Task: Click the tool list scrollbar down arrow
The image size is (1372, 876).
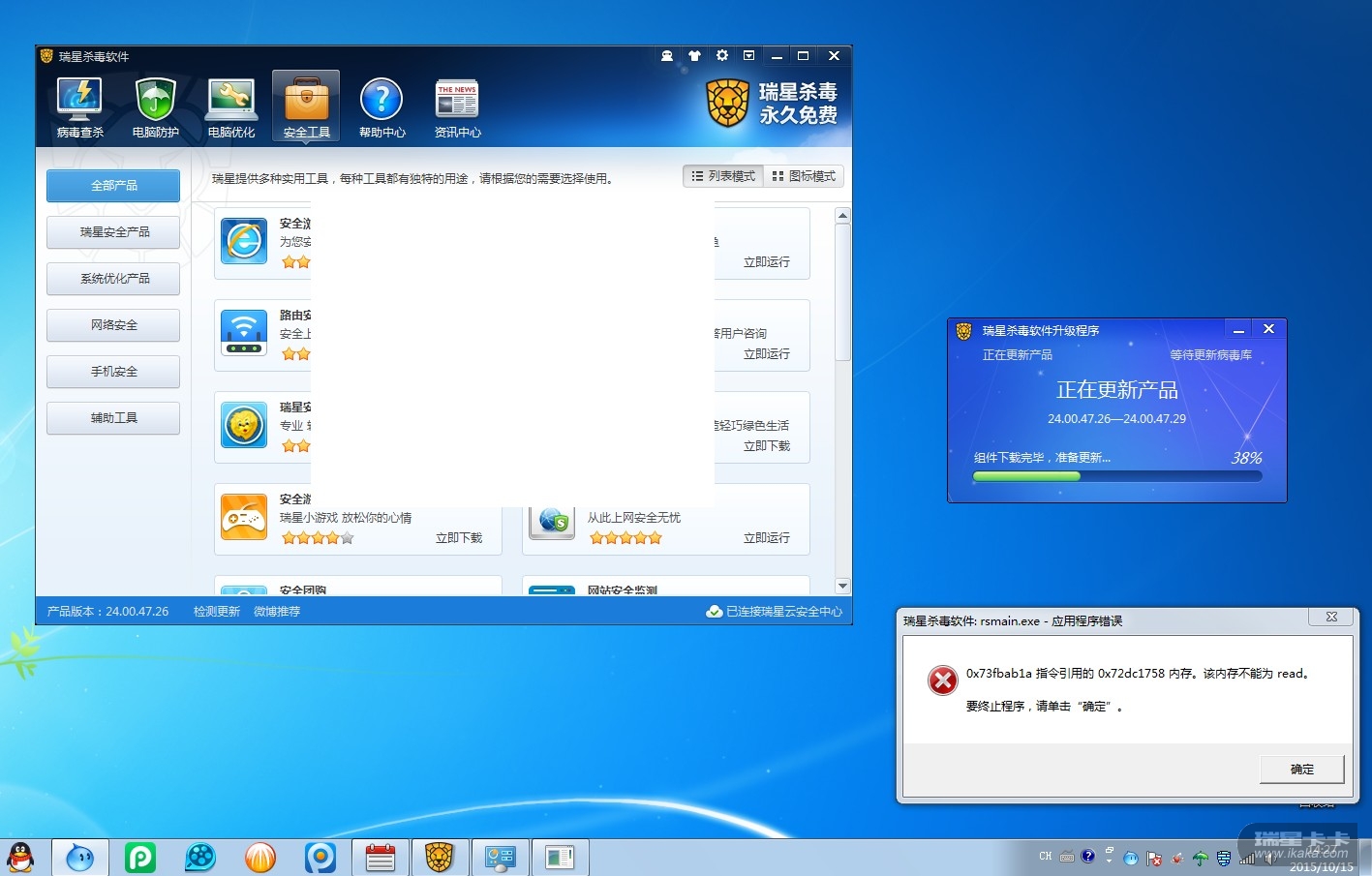Action: 842,586
